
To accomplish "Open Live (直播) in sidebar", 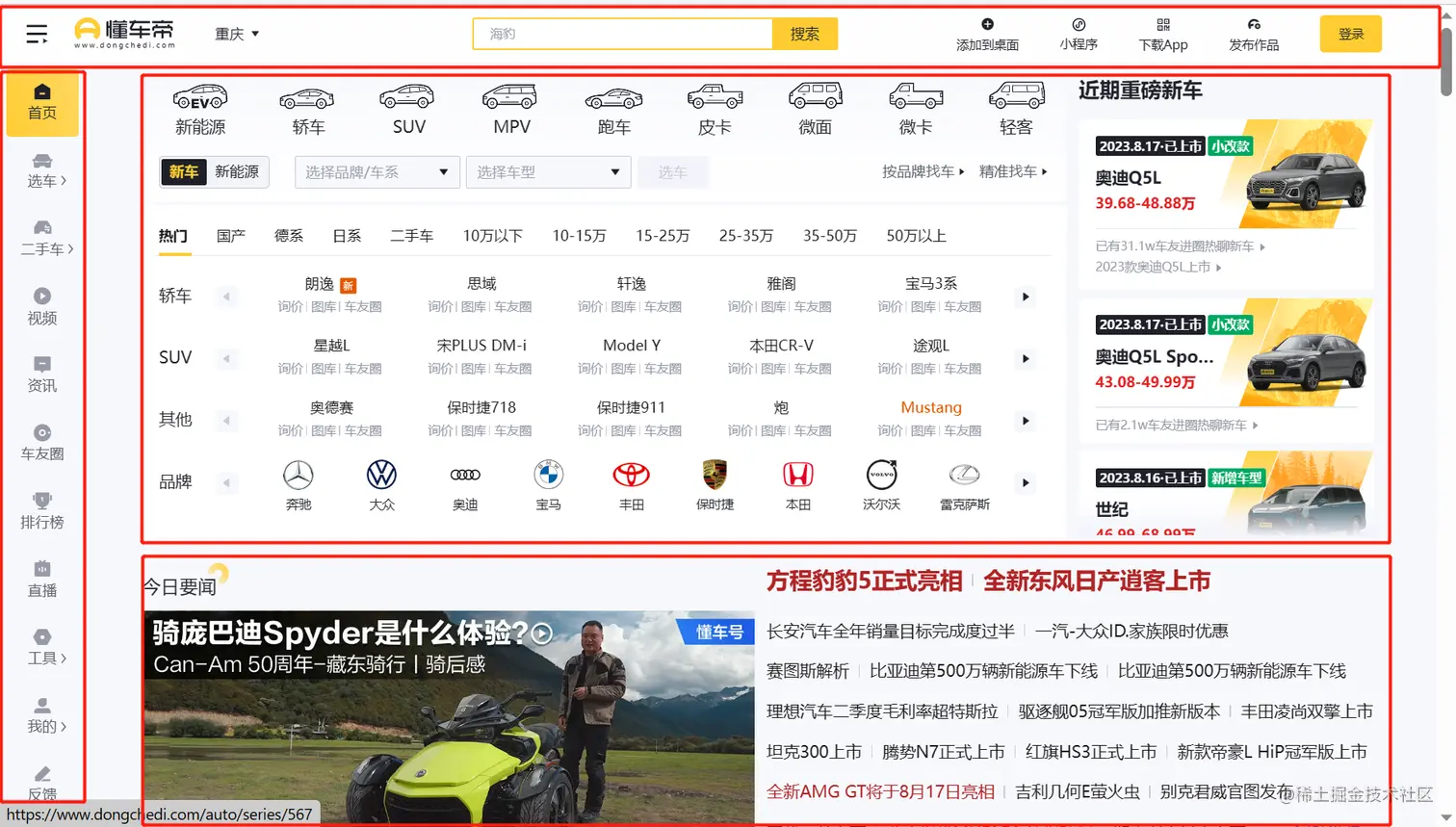I will [42, 580].
